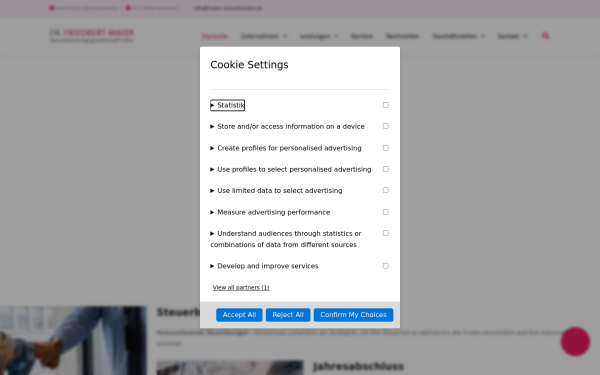Click the handshake image thumbnail
600x375 pixels.
point(73,341)
